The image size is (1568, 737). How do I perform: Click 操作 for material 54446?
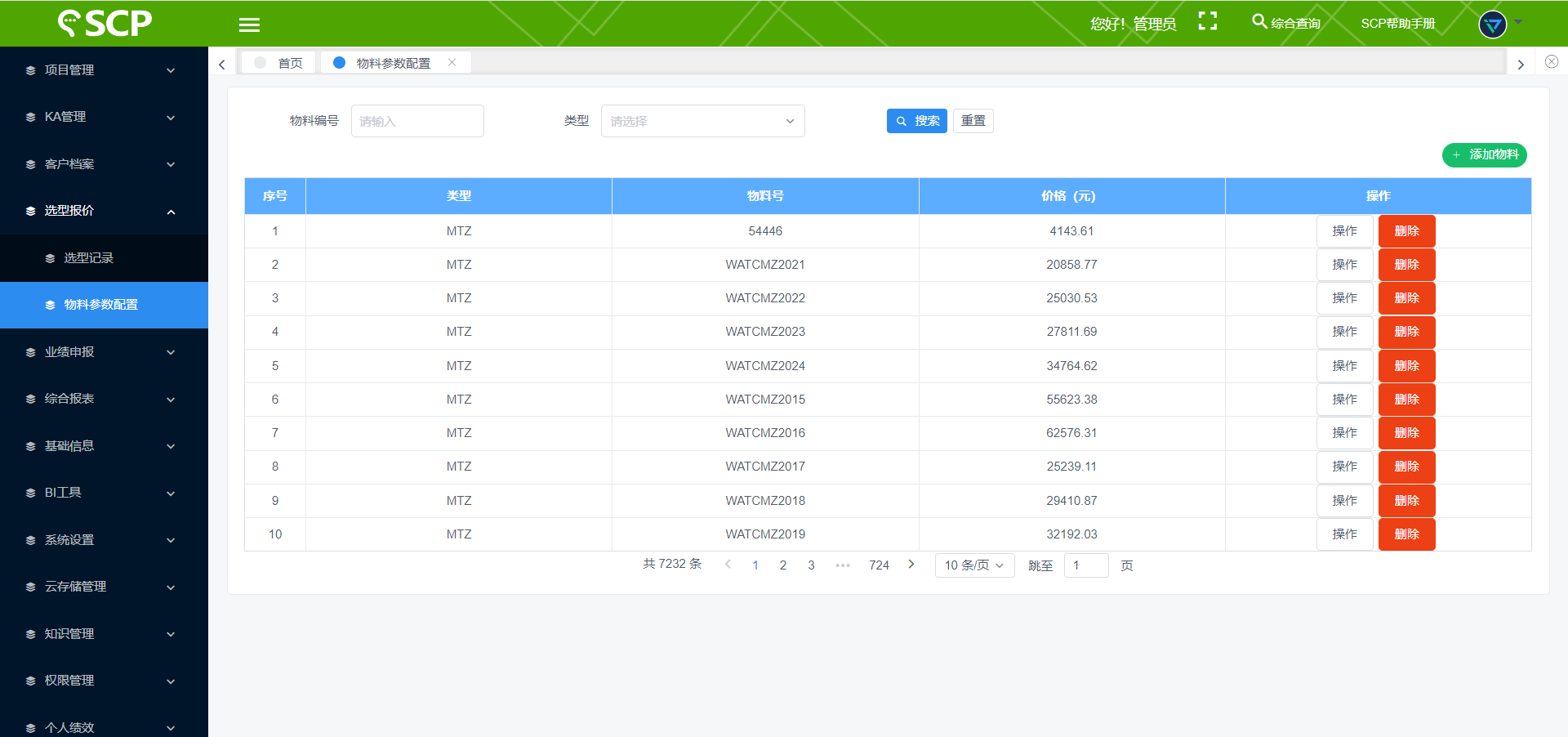click(1344, 231)
